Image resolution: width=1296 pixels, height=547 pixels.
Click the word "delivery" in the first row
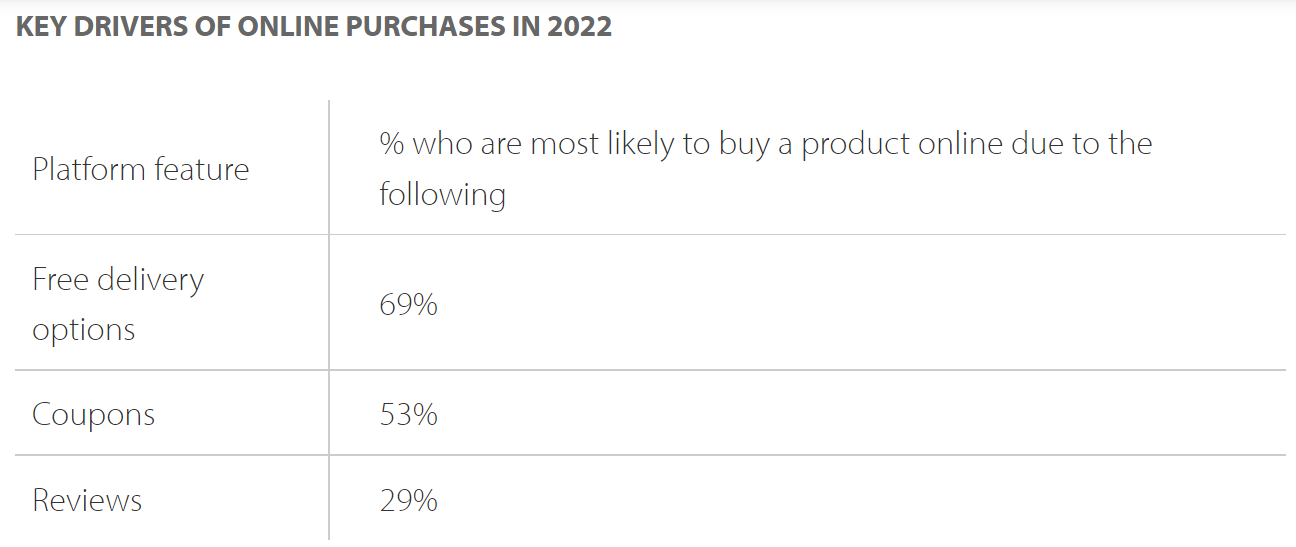click(150, 279)
